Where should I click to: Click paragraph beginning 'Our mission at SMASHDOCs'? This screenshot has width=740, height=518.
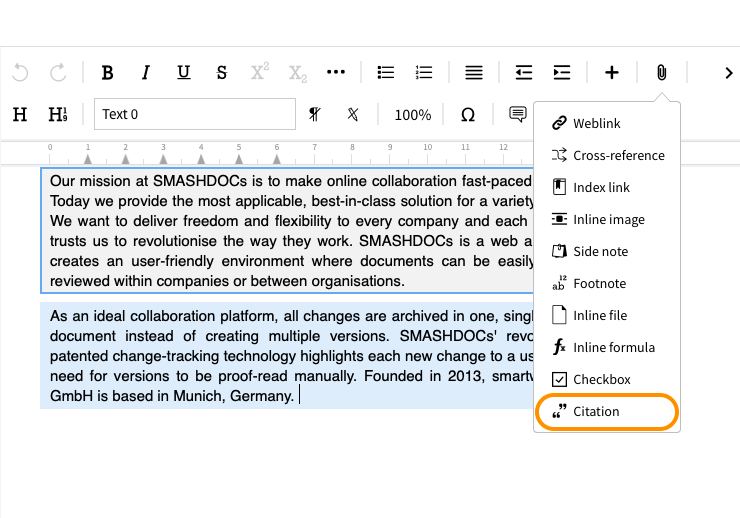click(x=287, y=231)
